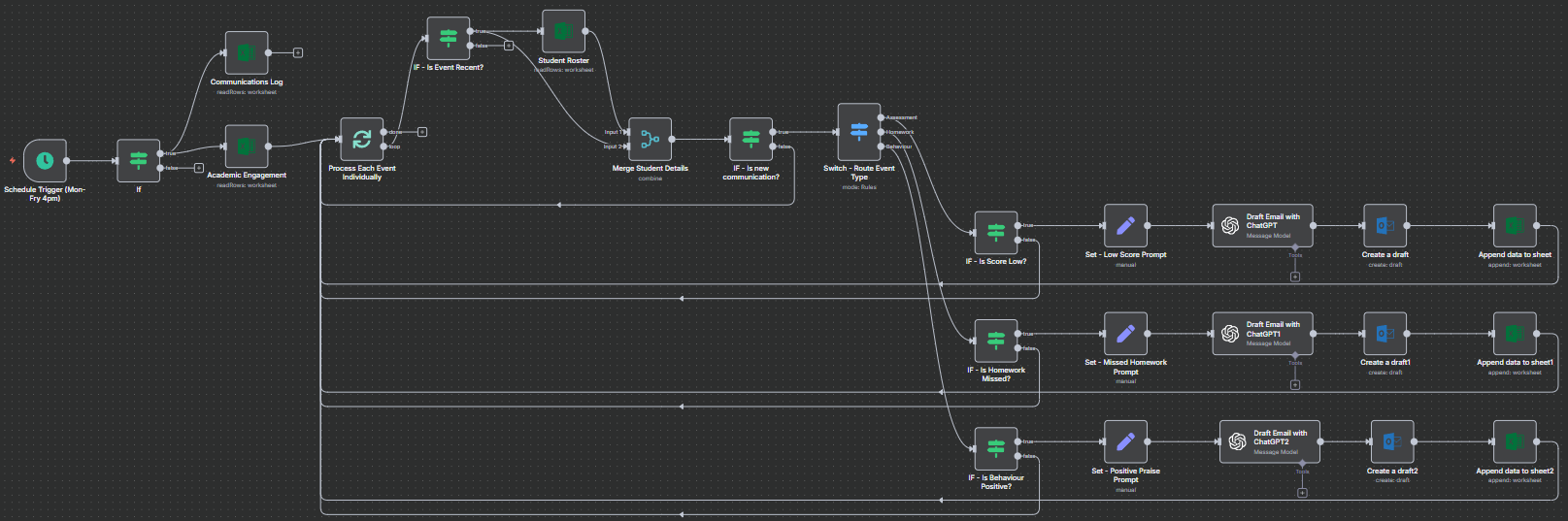Screen dimensions: 1568x521
Task: Select the Create a draft1 Outlook node
Action: pos(1385,334)
